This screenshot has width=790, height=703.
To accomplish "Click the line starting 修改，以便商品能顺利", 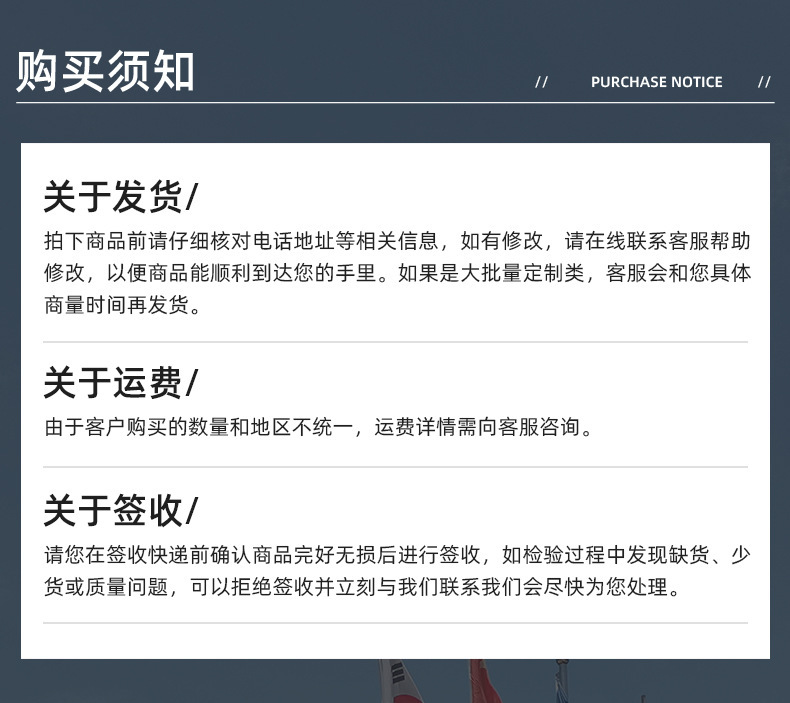I will click(x=398, y=273).
